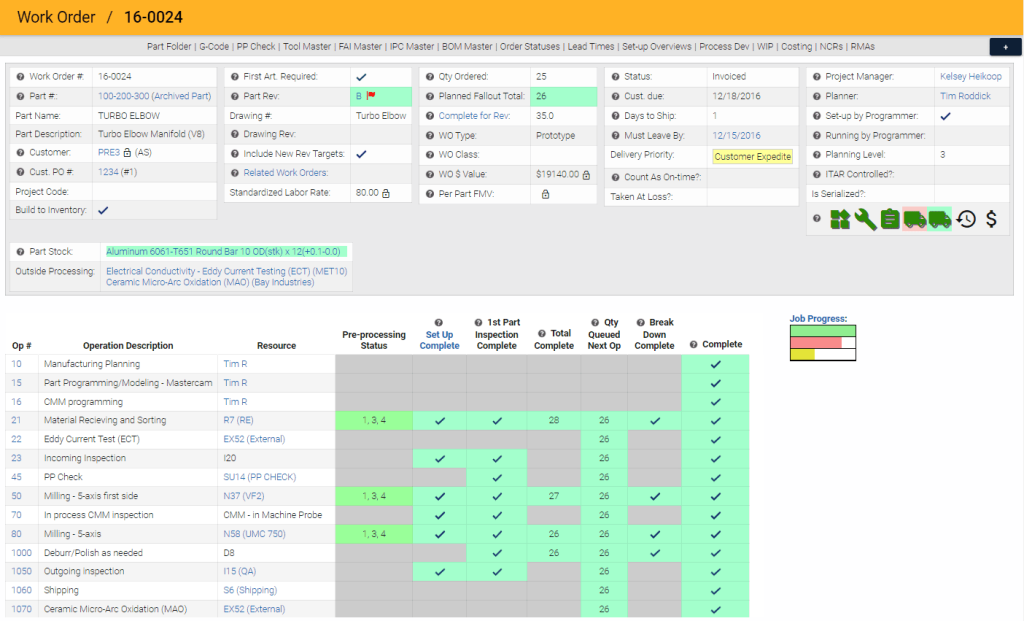
Task: Toggle the Build to Inventory checkmark
Action: [x=103, y=211]
